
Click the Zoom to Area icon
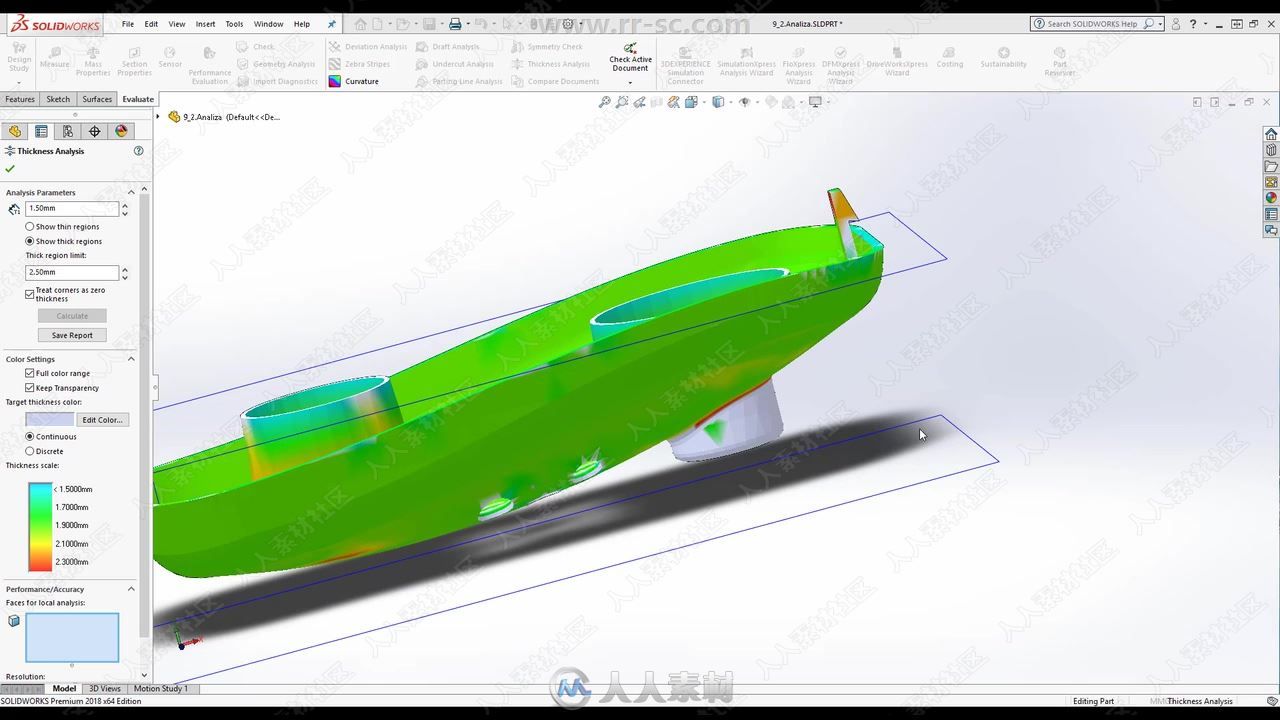pos(623,102)
